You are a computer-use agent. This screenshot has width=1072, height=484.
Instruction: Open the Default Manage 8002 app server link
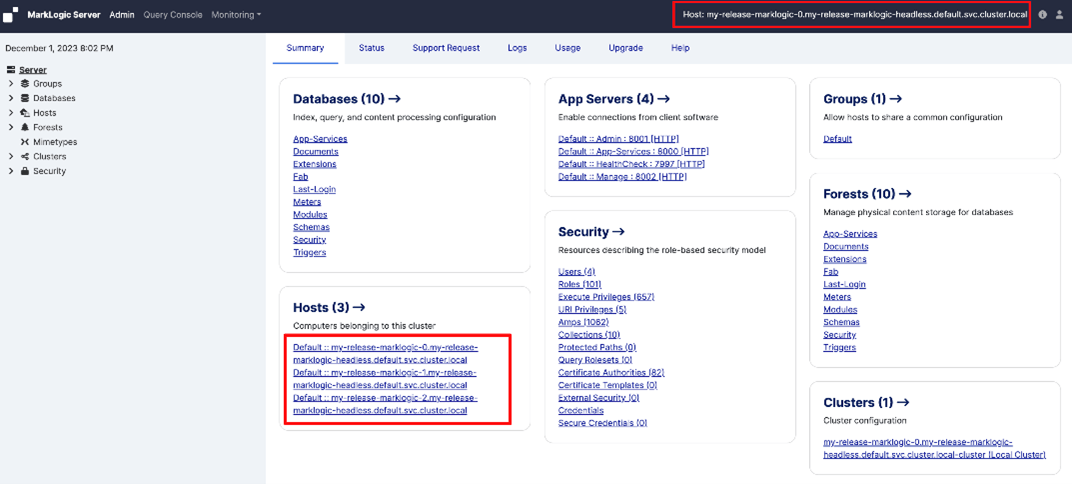(622, 177)
